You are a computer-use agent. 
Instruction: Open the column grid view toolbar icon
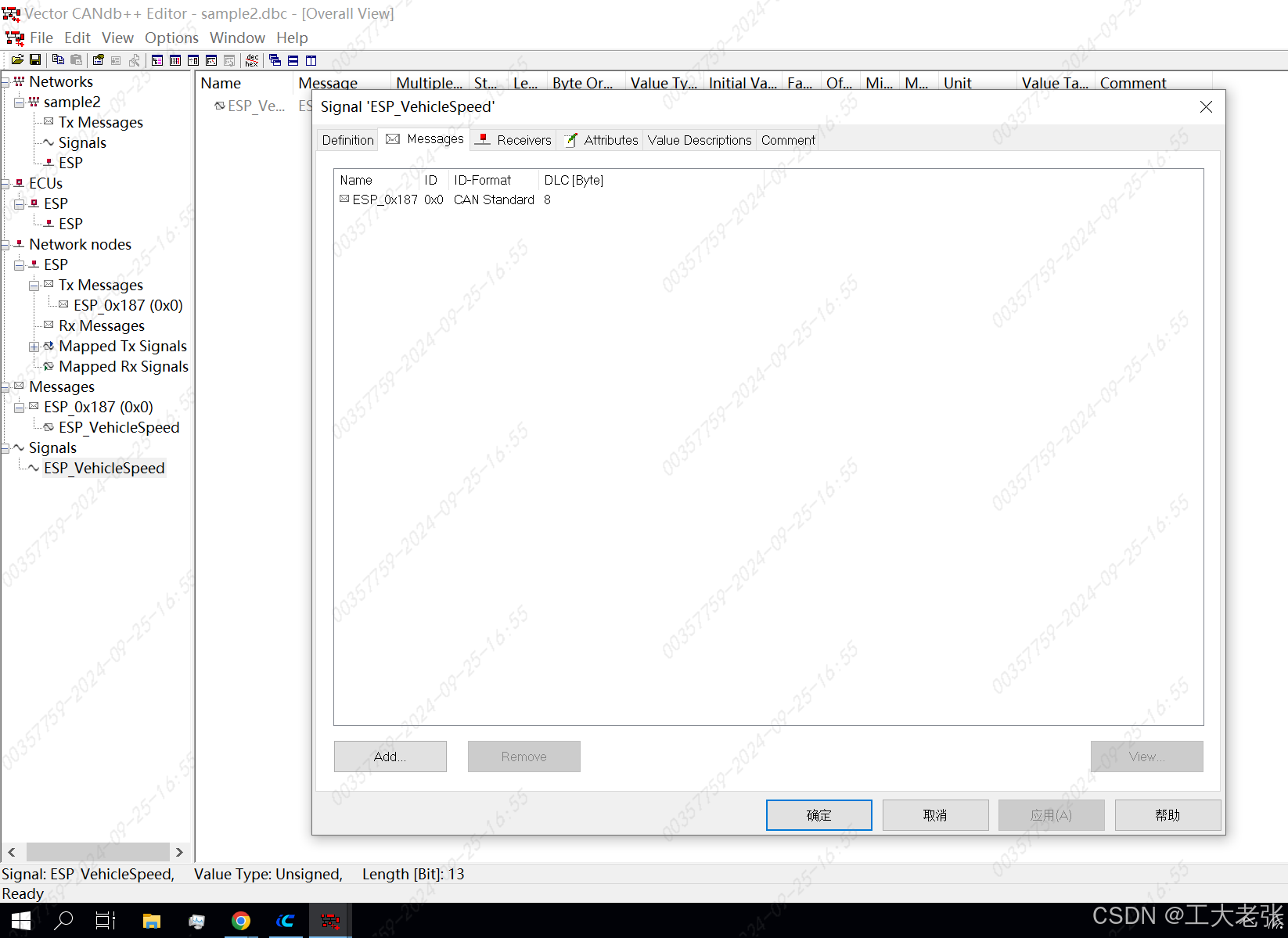175,60
